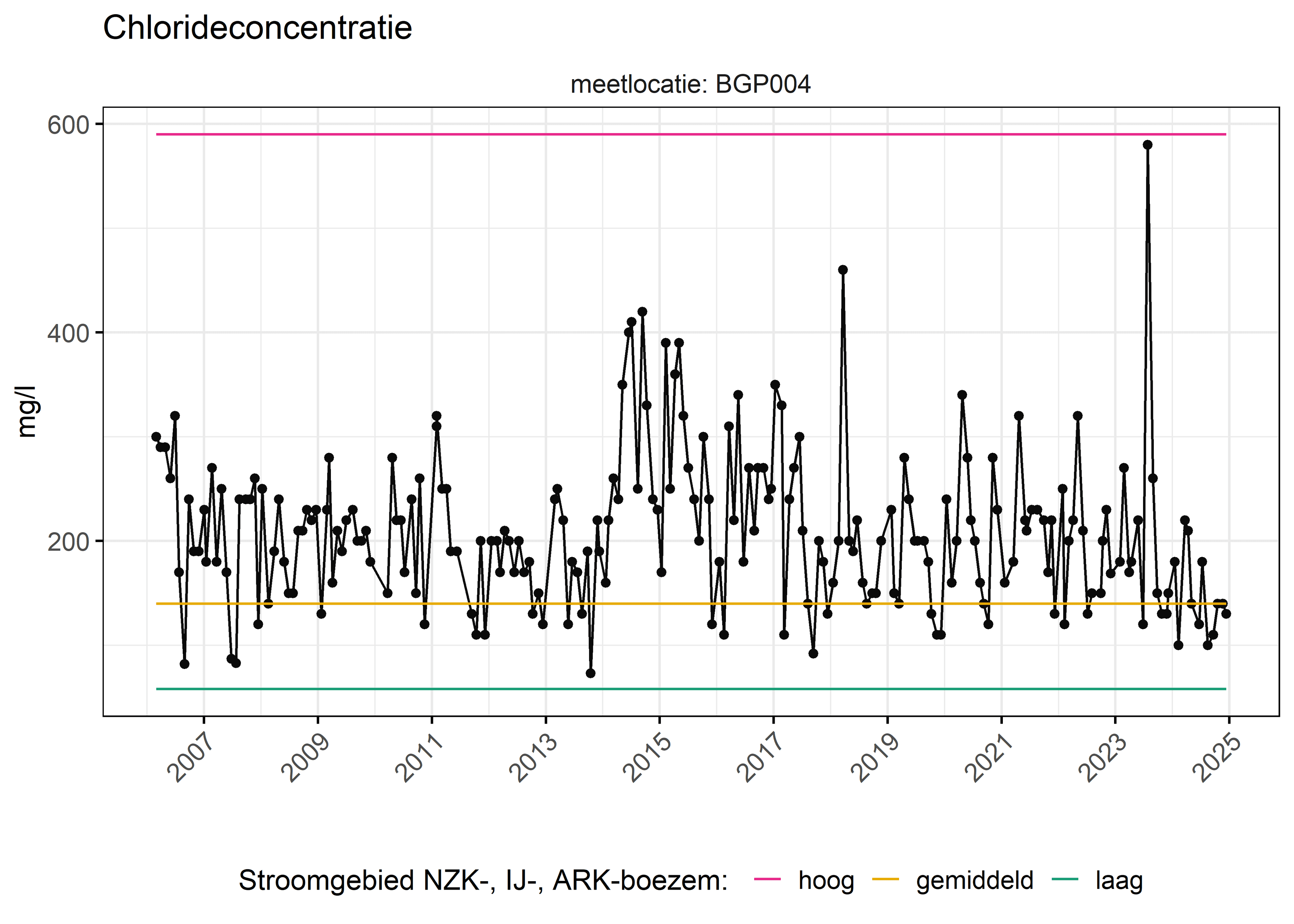Click the mg/l y-axis title
This screenshot has height=924, width=1294.
click(27, 411)
